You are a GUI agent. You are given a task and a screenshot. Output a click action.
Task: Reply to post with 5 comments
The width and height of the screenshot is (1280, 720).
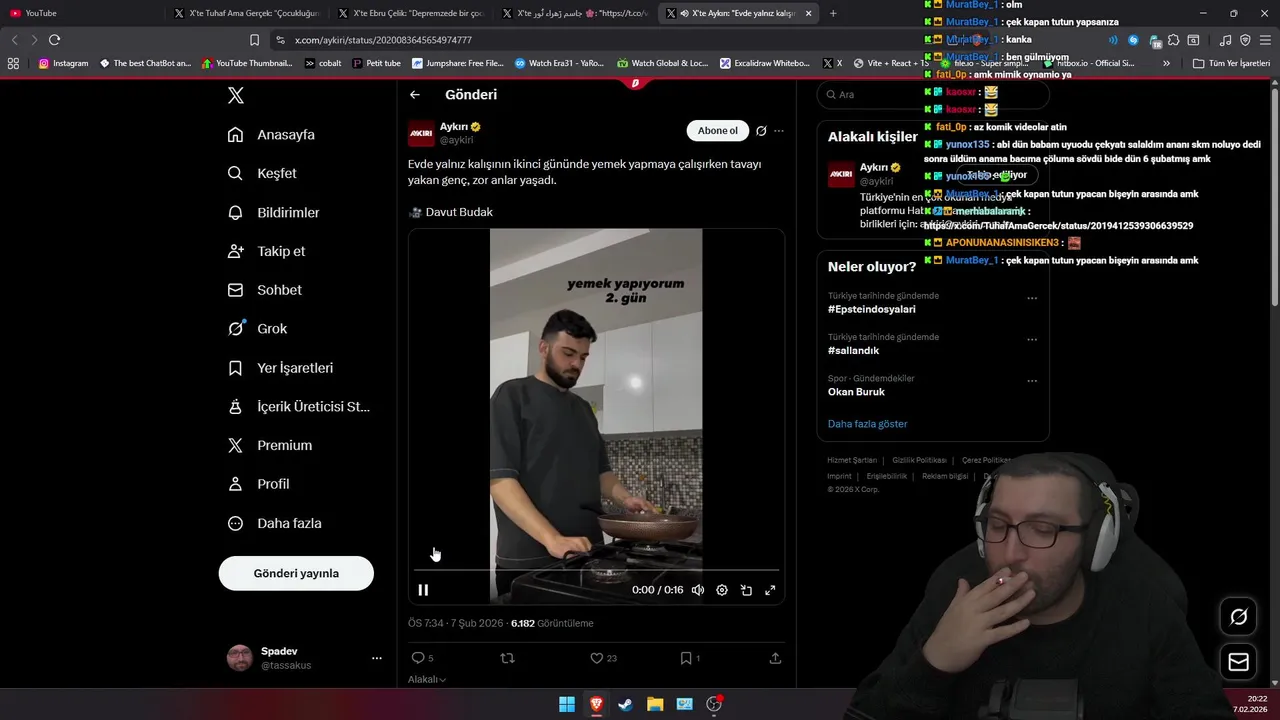click(422, 658)
